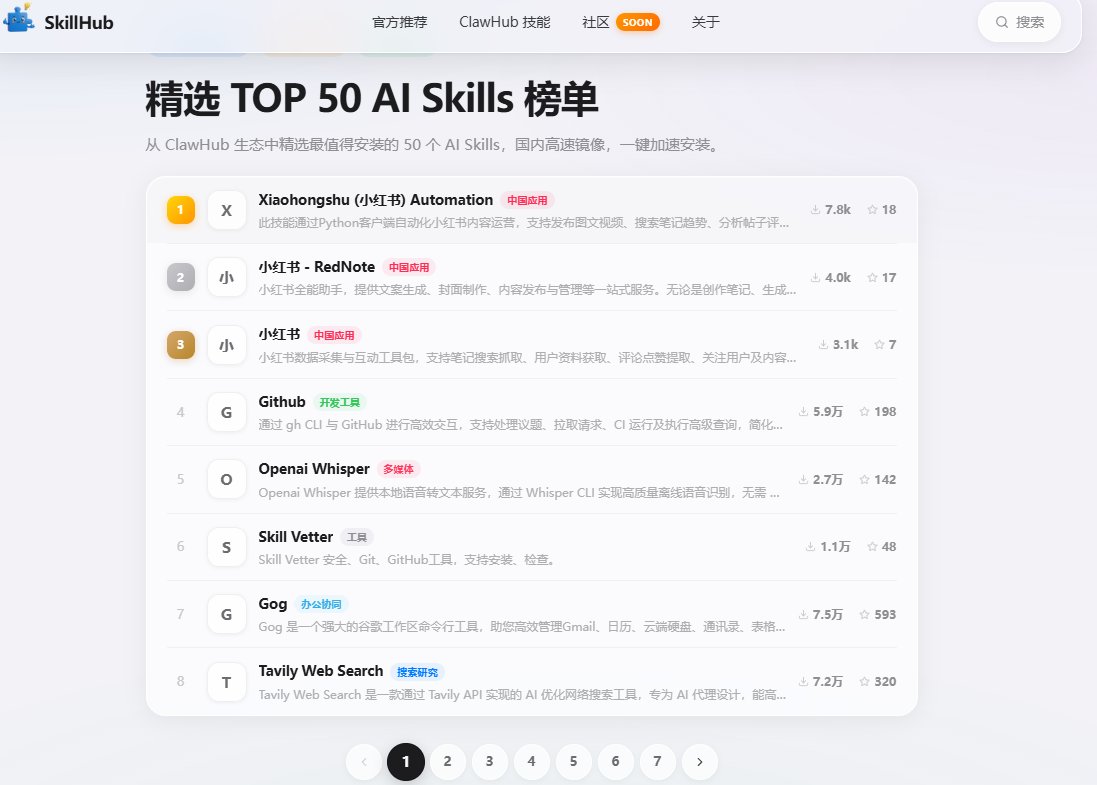The height and width of the screenshot is (785, 1097).
Task: Click the 中国应用 tag on Xiaohongshu Automation
Action: coord(528,201)
